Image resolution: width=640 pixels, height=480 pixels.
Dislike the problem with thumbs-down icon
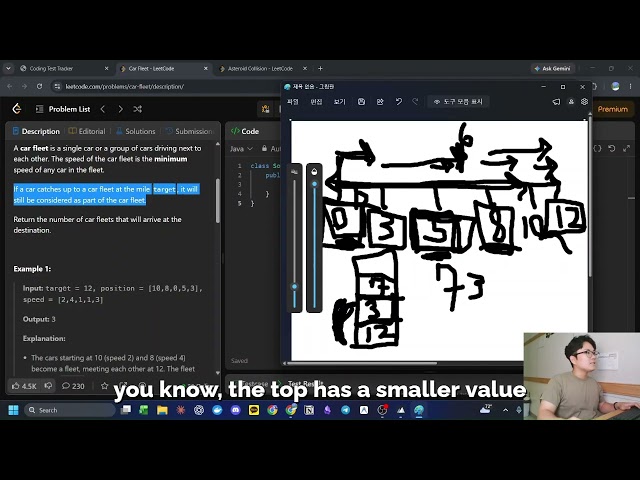coord(48,386)
